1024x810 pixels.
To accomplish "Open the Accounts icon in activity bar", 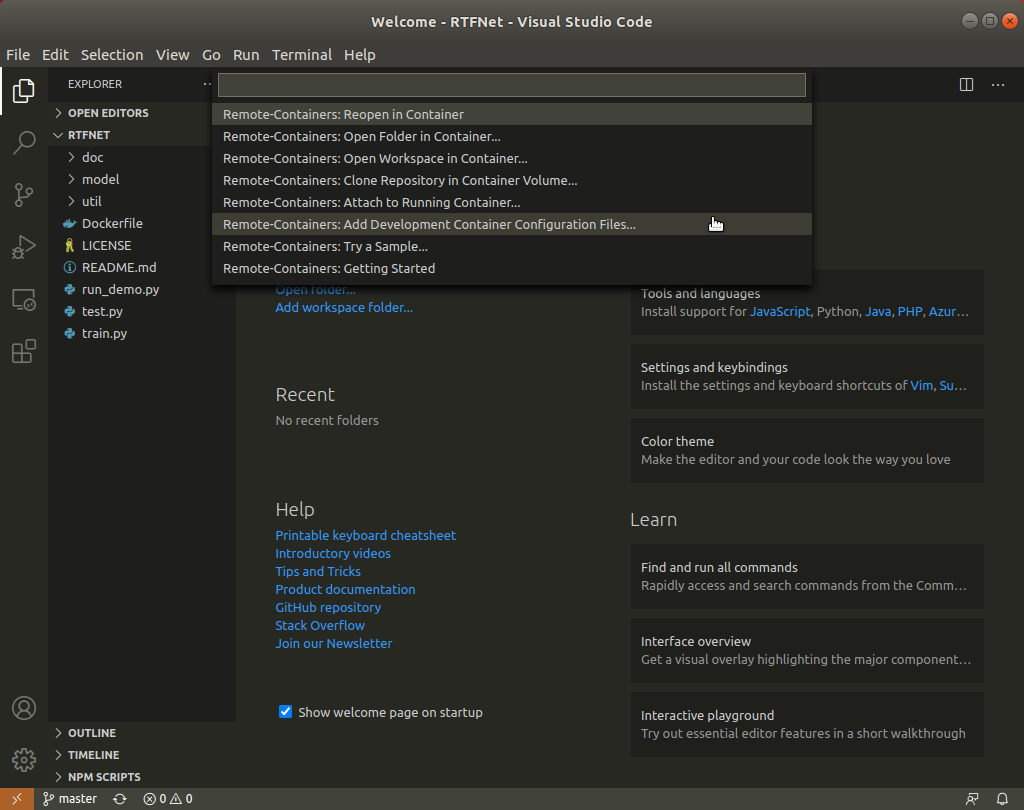I will pos(24,708).
